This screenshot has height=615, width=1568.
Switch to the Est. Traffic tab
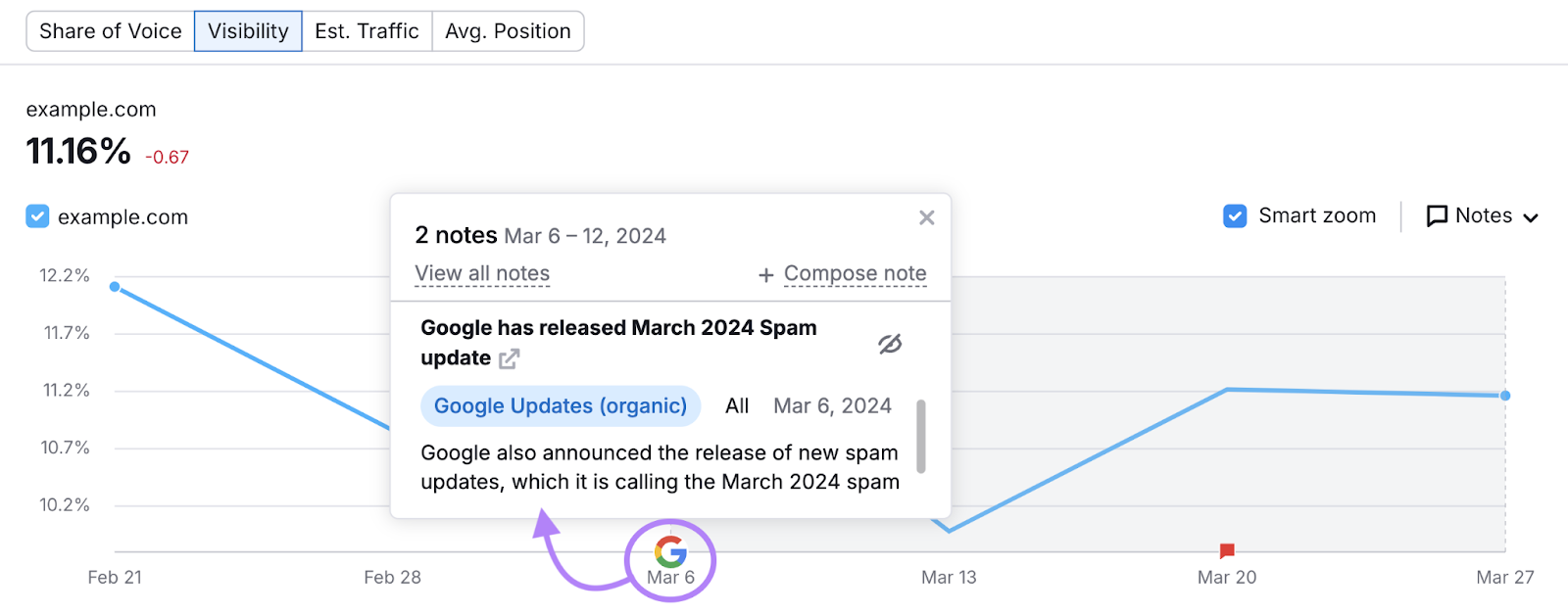pos(367,30)
